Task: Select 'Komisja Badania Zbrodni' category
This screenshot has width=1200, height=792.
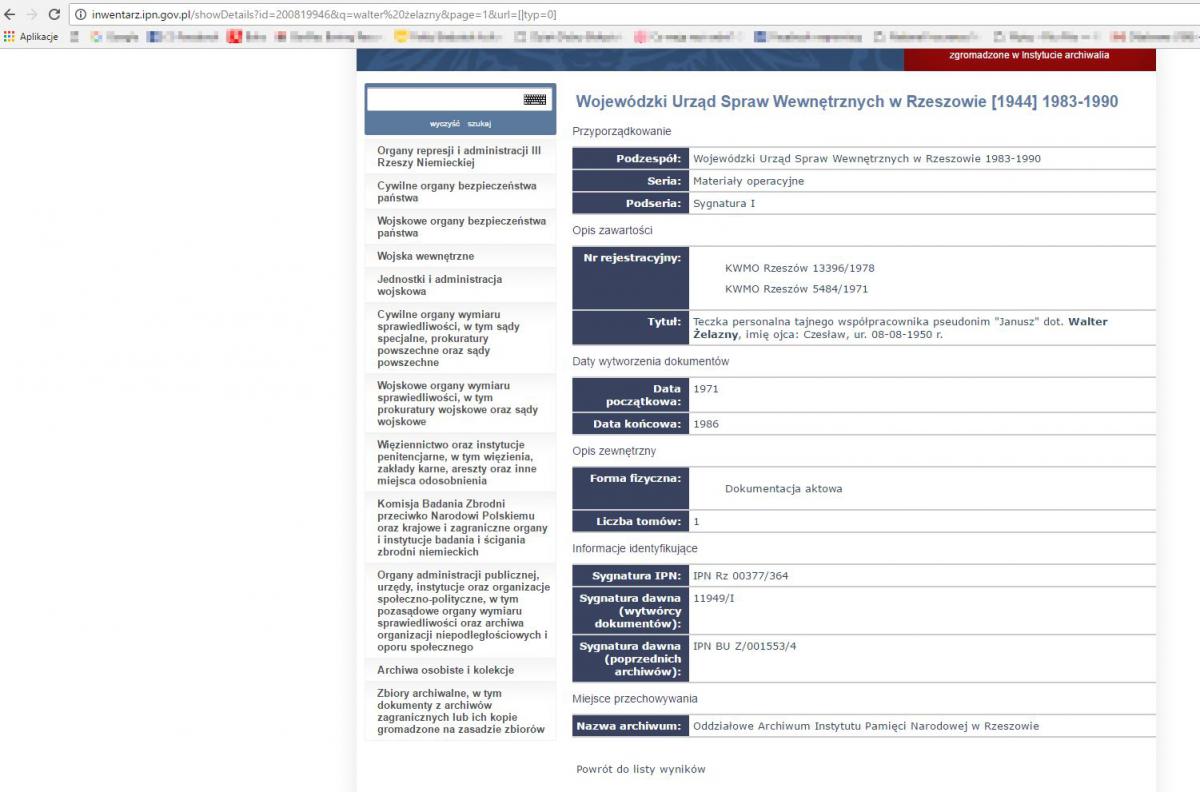Action: [462, 527]
